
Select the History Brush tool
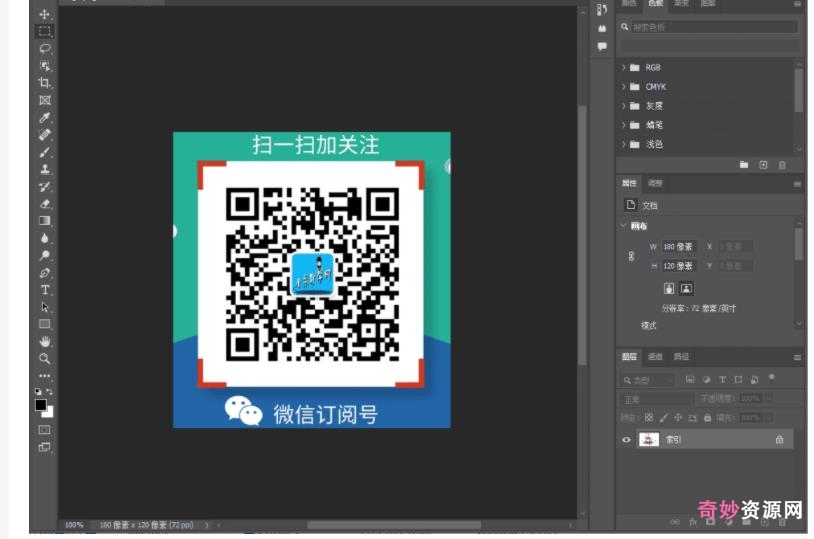tap(45, 186)
